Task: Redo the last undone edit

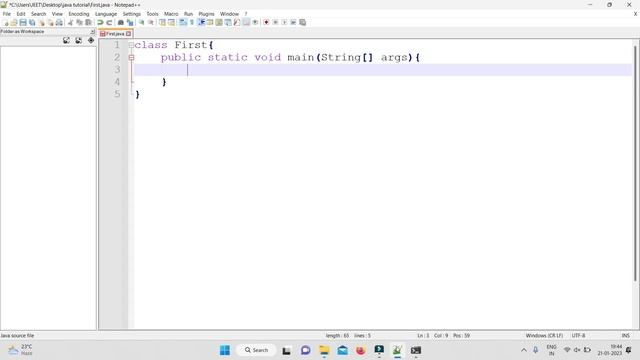Action: coord(109,22)
